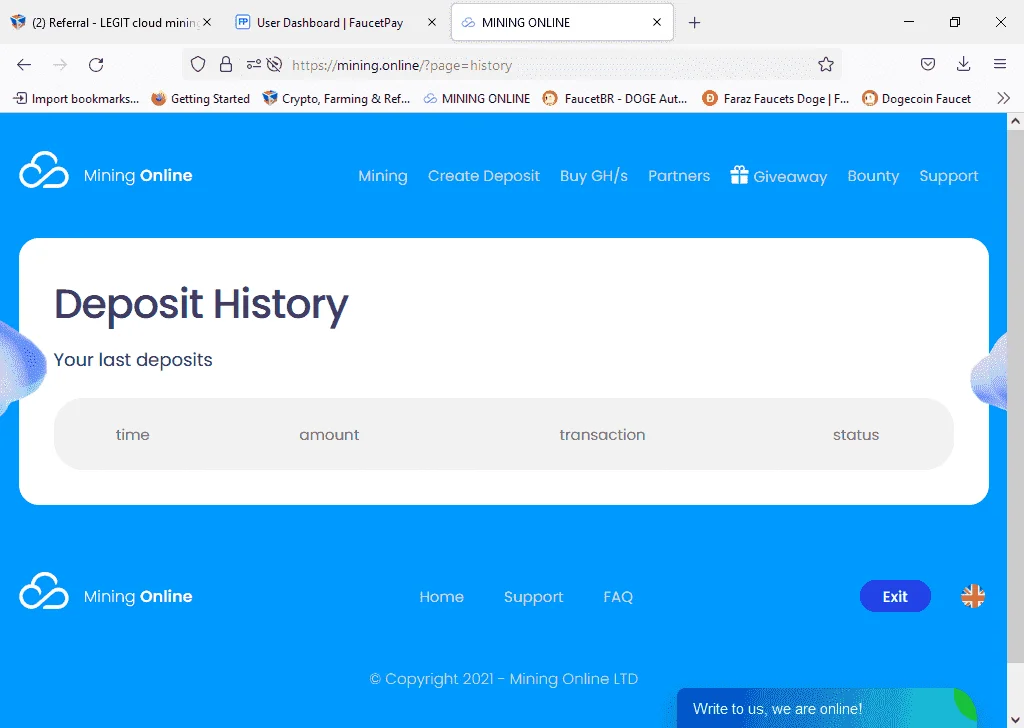This screenshot has height=728, width=1024.
Task: Change language via the UK flag icon
Action: [973, 596]
